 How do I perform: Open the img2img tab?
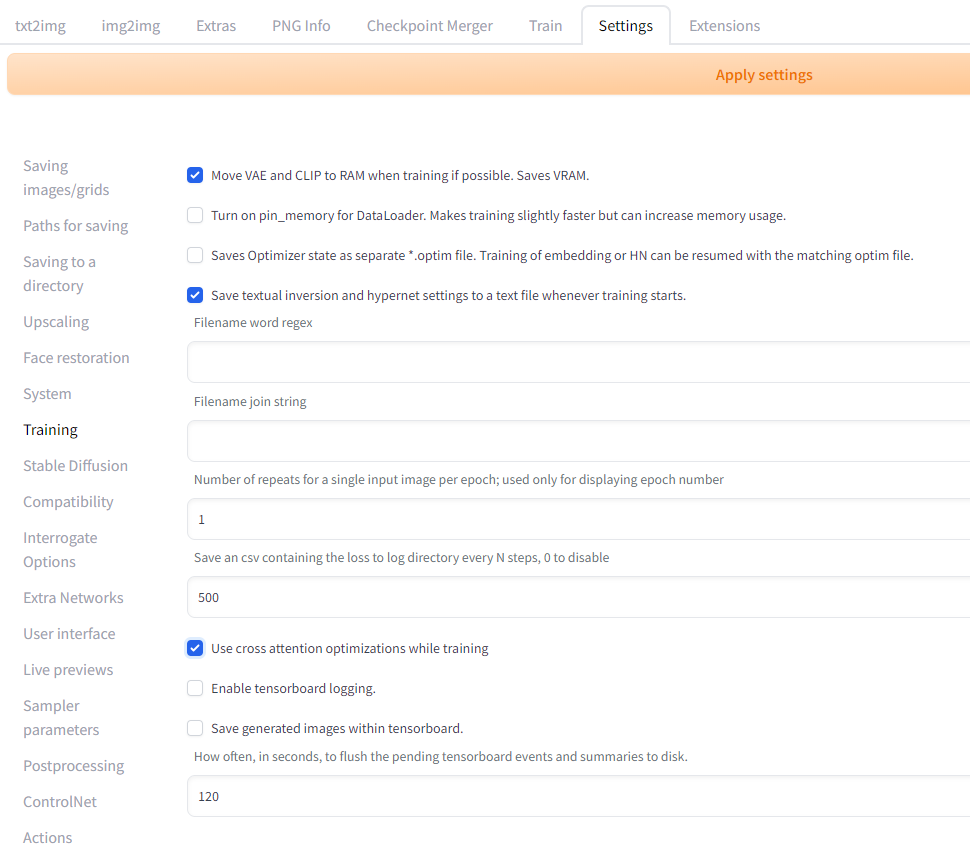pos(130,25)
